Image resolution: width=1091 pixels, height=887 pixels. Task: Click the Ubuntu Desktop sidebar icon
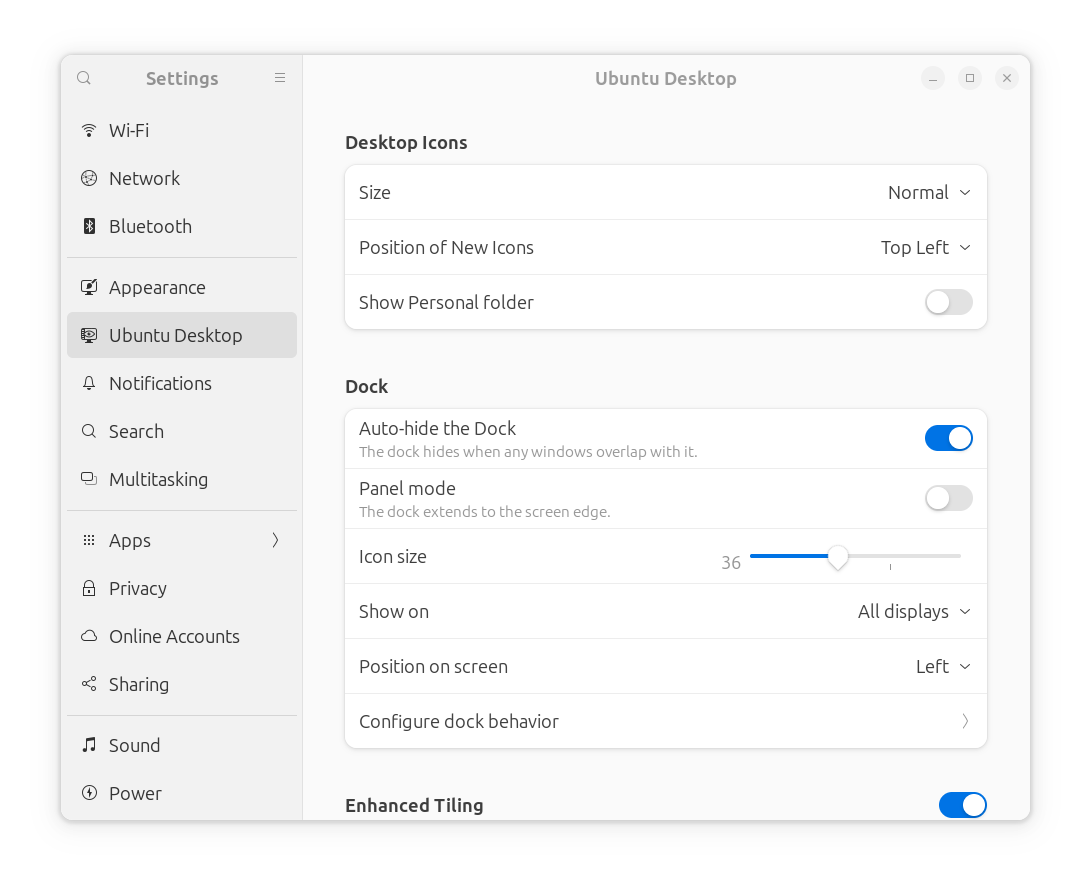coord(89,335)
